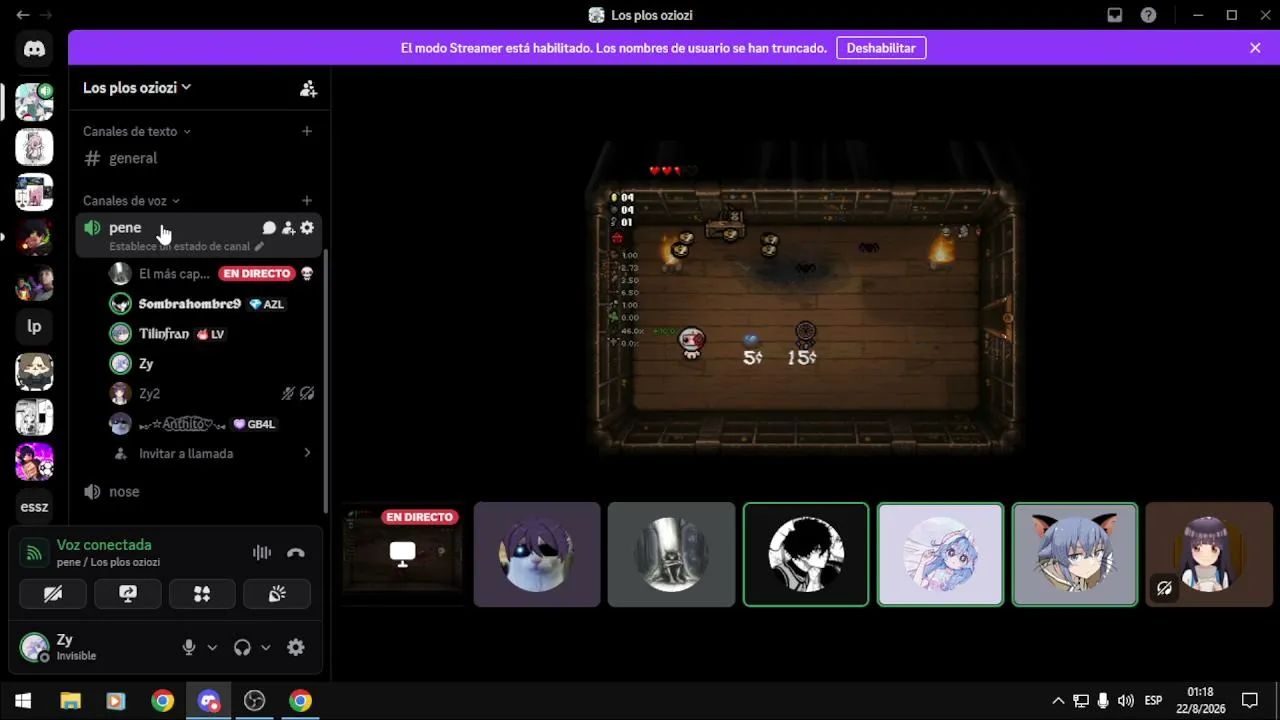Click the Discord taskbar icon

click(x=209, y=701)
